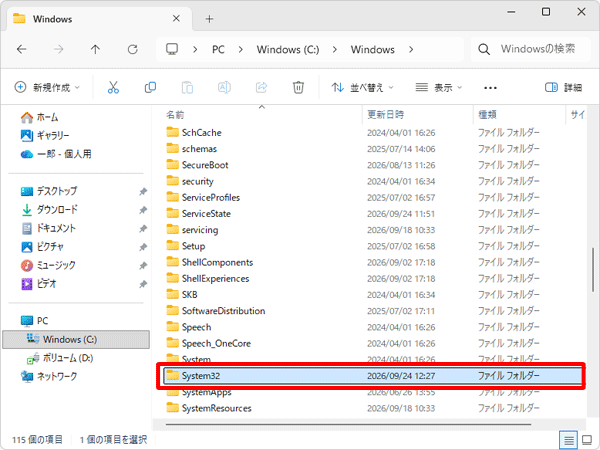Unpin デスクトップ using its pin icon
This screenshot has height=450, width=600.
(x=143, y=191)
